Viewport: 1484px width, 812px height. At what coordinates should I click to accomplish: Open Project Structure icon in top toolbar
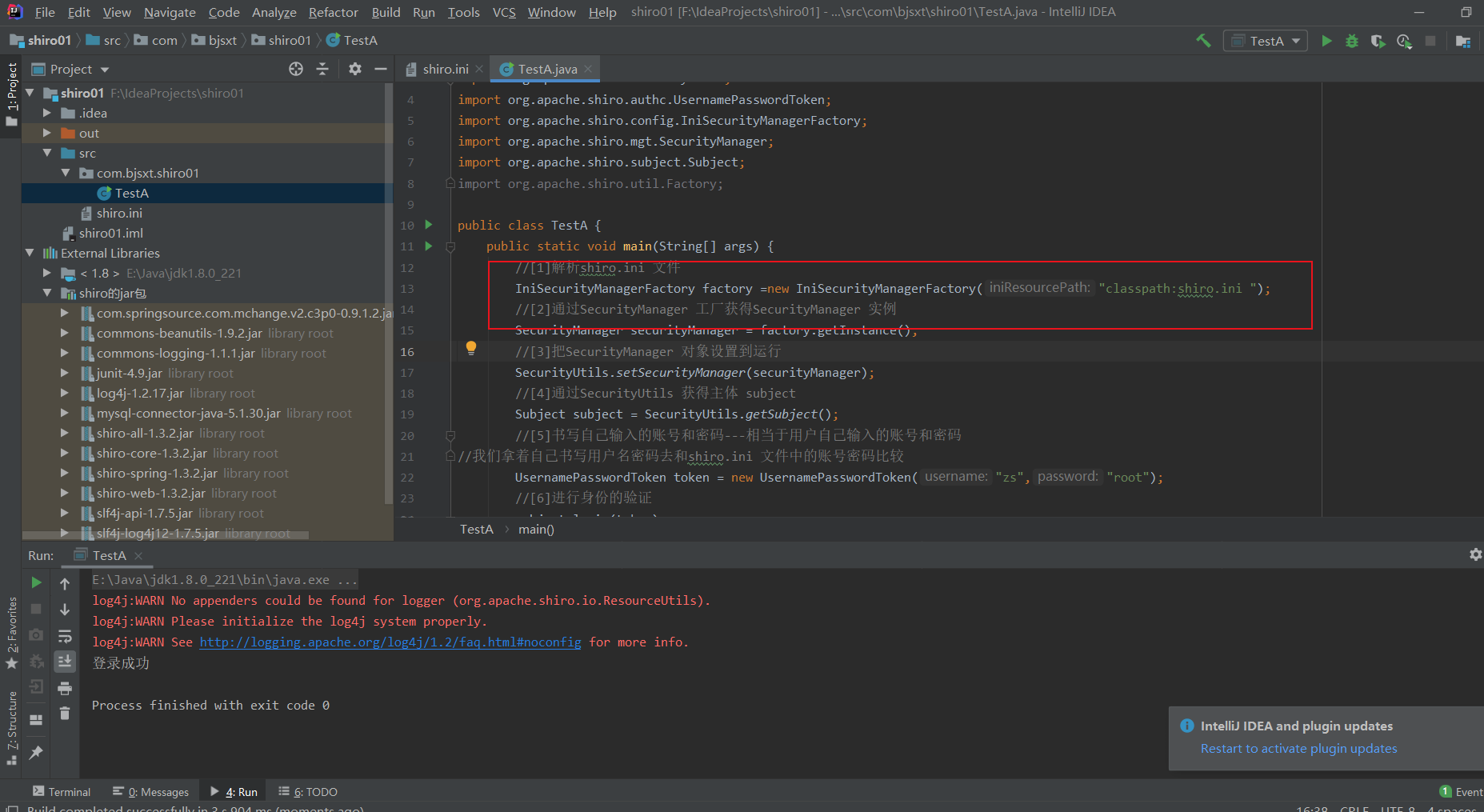coord(1463,41)
